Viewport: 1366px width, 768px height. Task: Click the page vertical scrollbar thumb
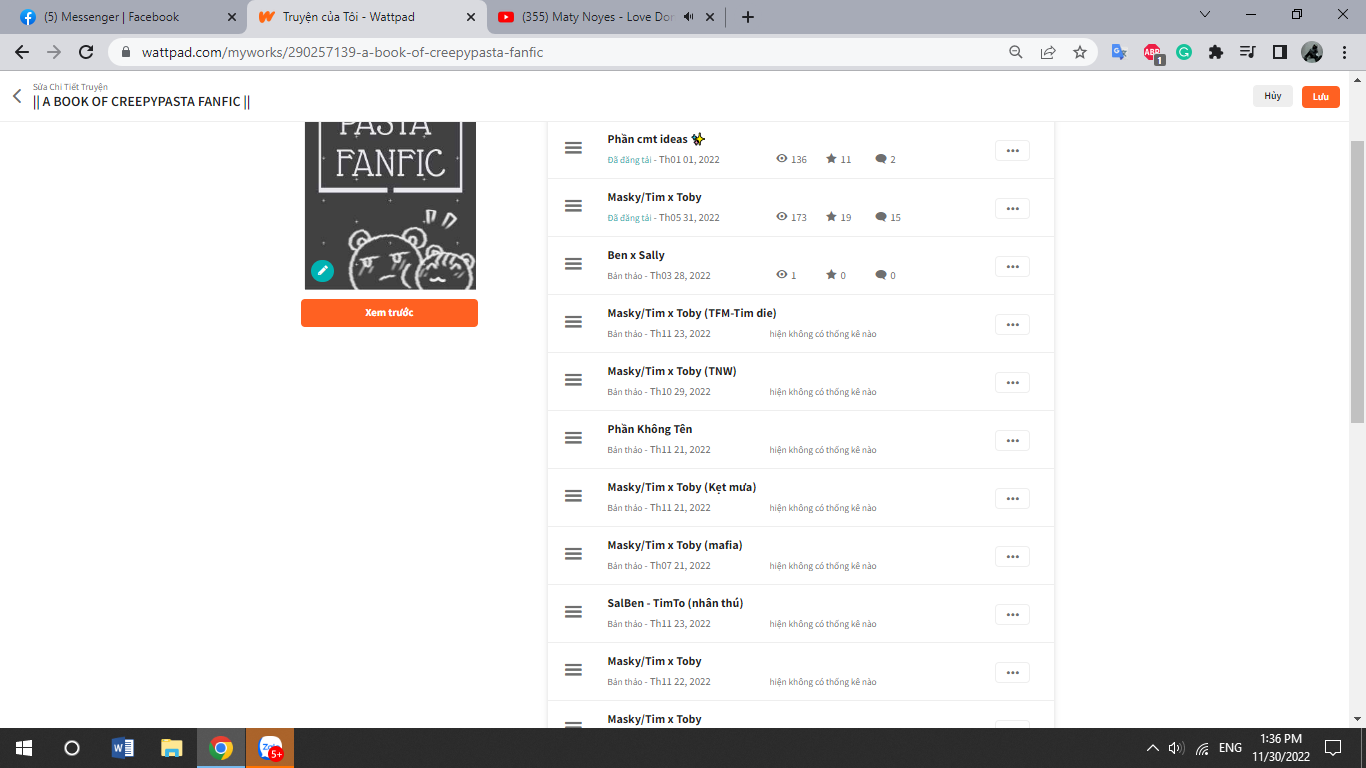[1357, 280]
